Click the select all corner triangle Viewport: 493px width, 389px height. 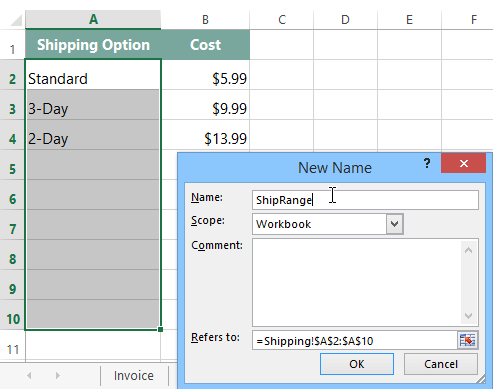click(16, 20)
